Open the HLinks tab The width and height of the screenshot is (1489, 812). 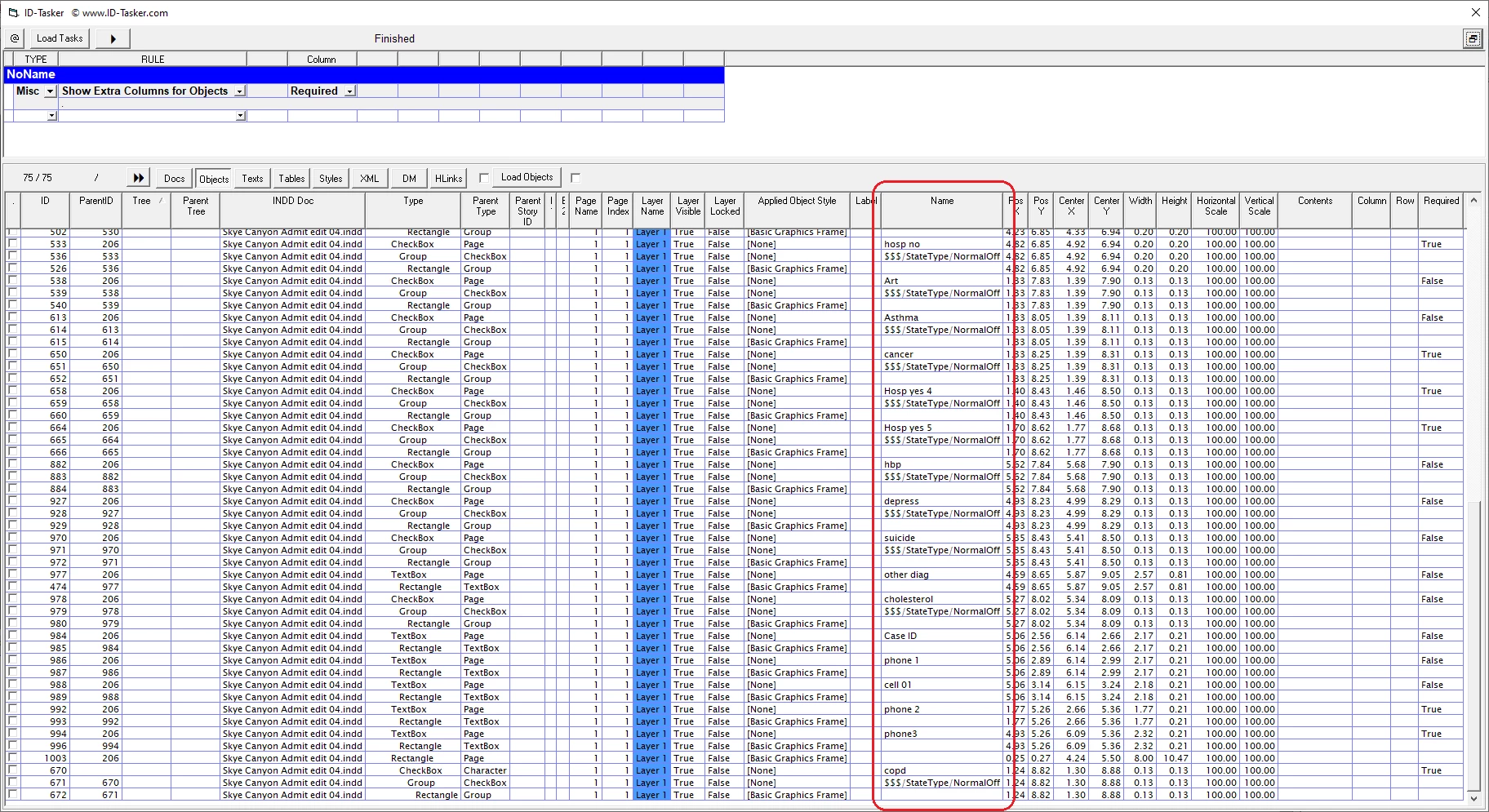coord(448,178)
